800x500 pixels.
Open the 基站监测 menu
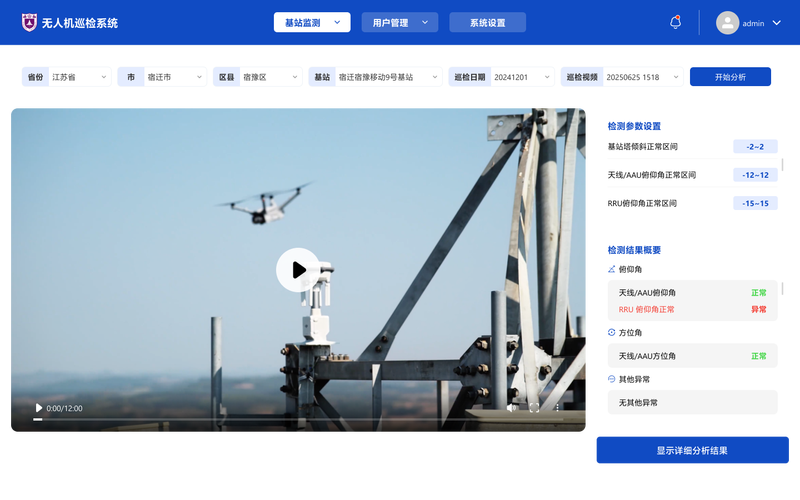(312, 22)
